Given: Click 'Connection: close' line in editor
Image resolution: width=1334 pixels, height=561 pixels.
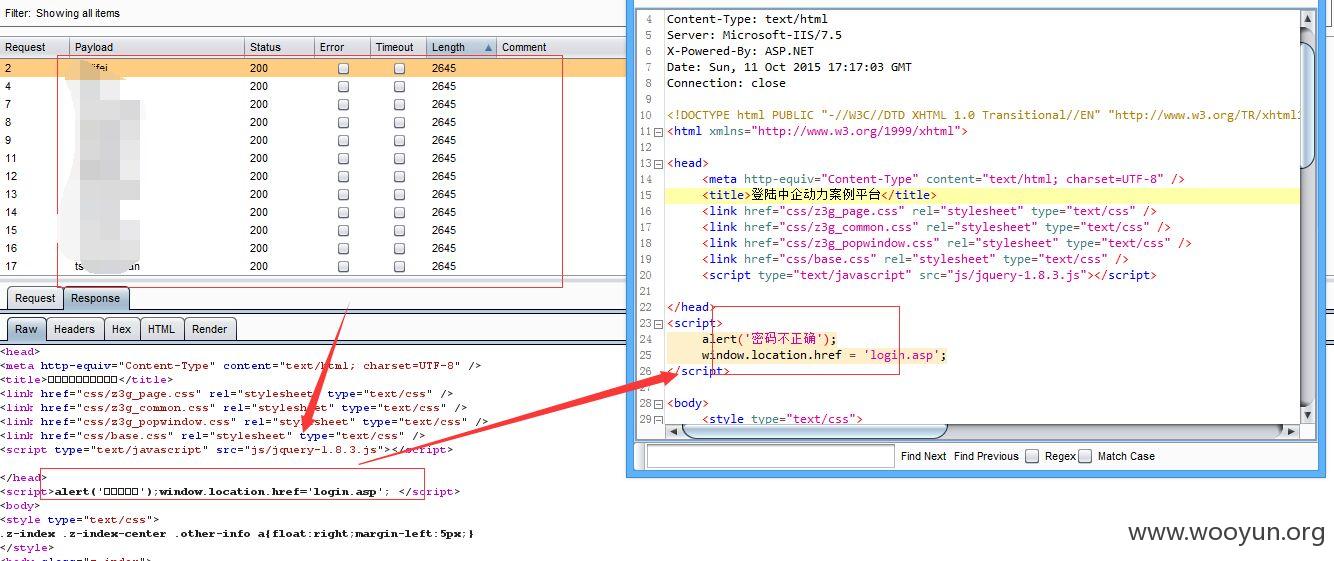Looking at the screenshot, I should click(726, 83).
